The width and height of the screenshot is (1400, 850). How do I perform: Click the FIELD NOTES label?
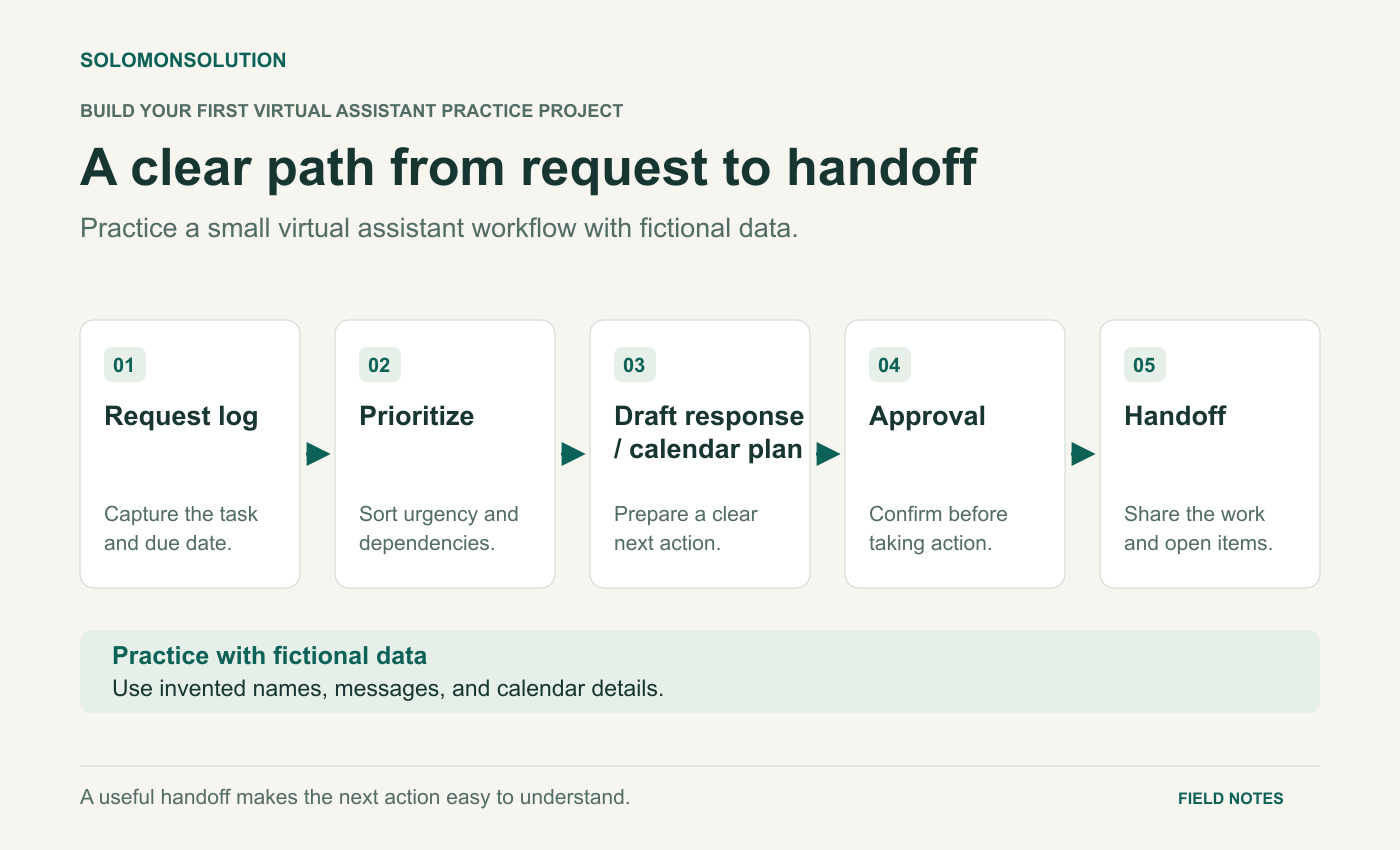pyautogui.click(x=1231, y=799)
